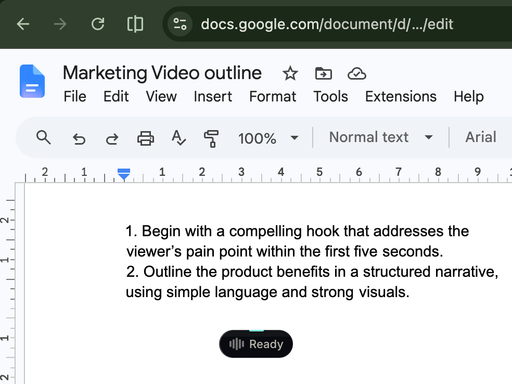This screenshot has height=384, width=512.
Task: Print the document
Action: click(145, 138)
